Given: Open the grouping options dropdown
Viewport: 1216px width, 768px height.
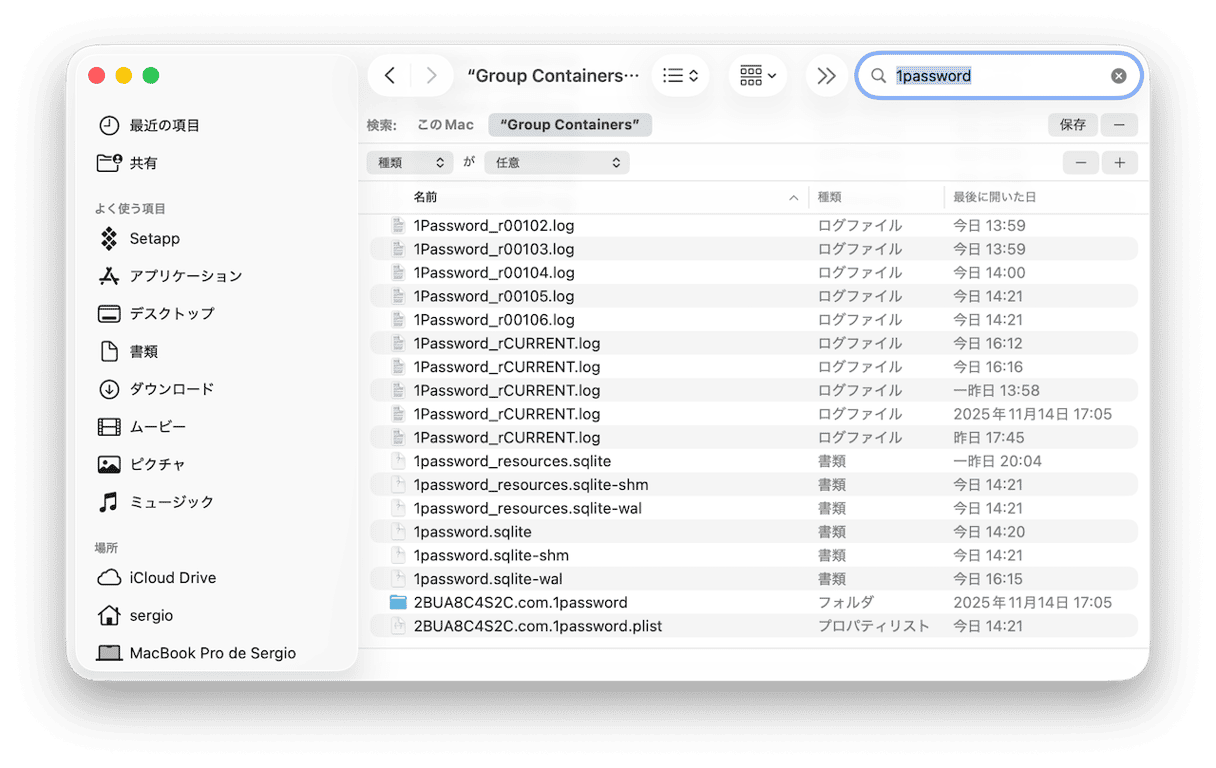Looking at the screenshot, I should [x=757, y=76].
